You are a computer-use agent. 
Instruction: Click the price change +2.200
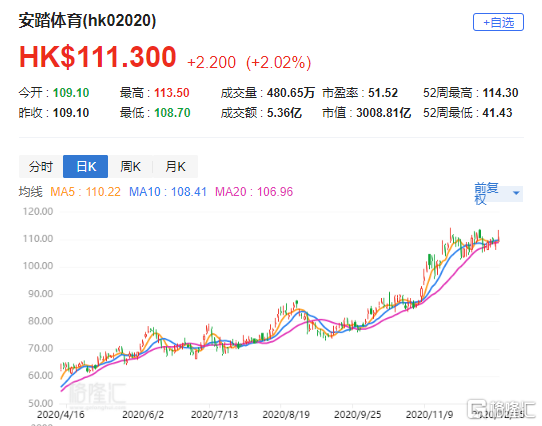(211, 63)
